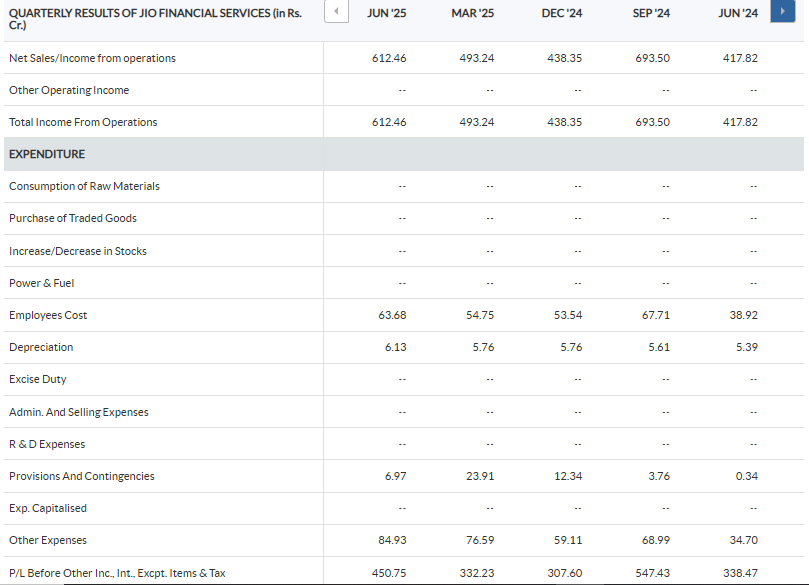The image size is (809, 585).
Task: Click the Employees Cost row label
Action: [48, 315]
